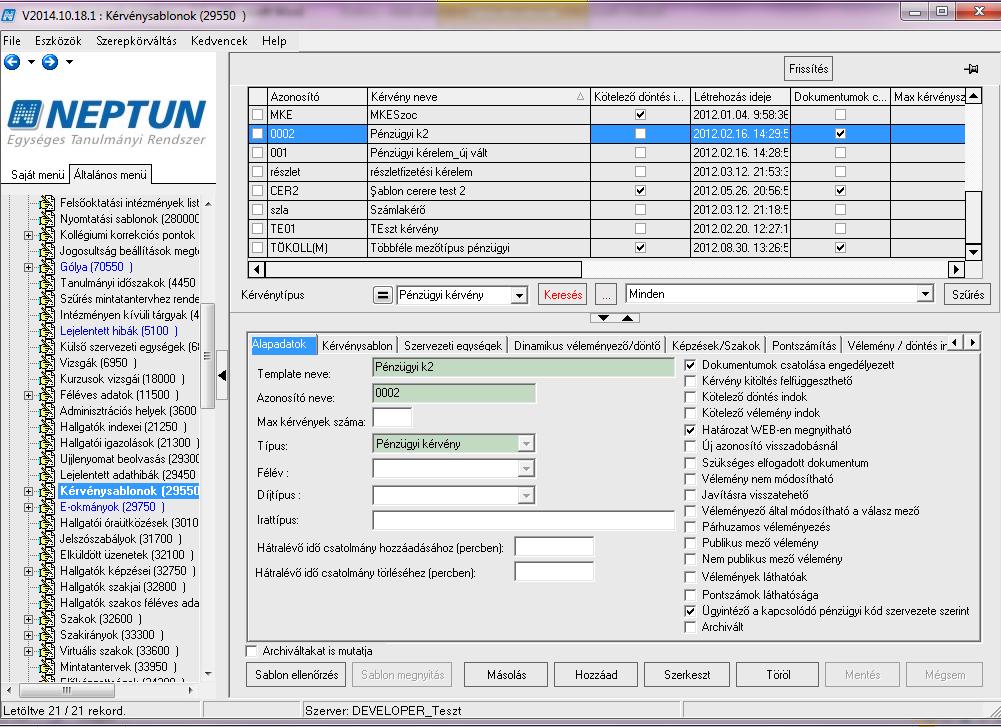Click the tree icon of Szakirányok (33300)
The height and width of the screenshot is (727, 1001).
(x=47, y=634)
